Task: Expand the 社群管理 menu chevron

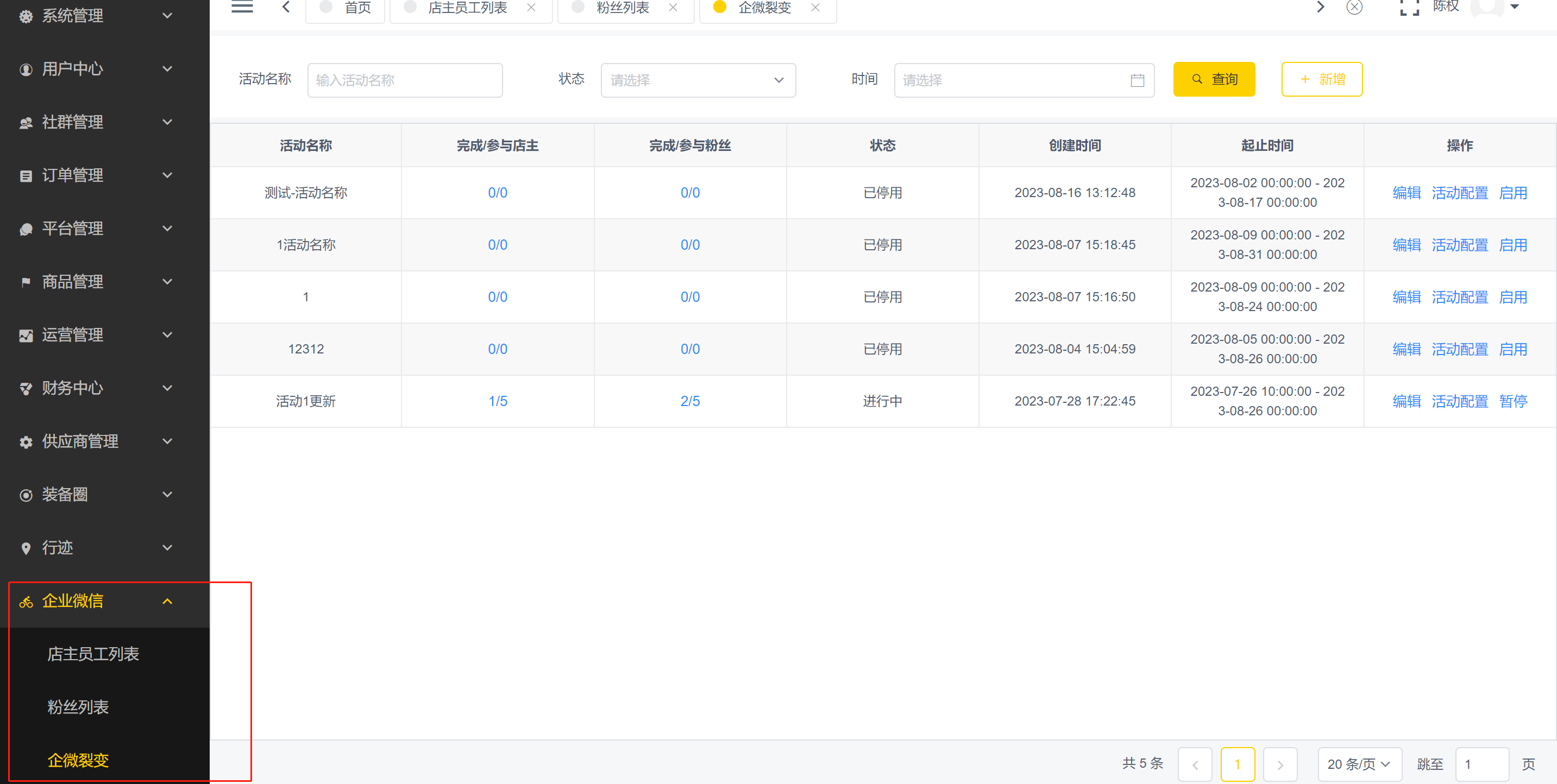Action: point(167,122)
